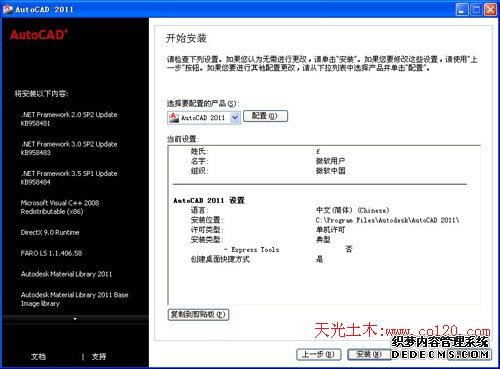Click 复制到剪贴板 copy to clipboard button
The height and width of the screenshot is (369, 500).
[198, 314]
